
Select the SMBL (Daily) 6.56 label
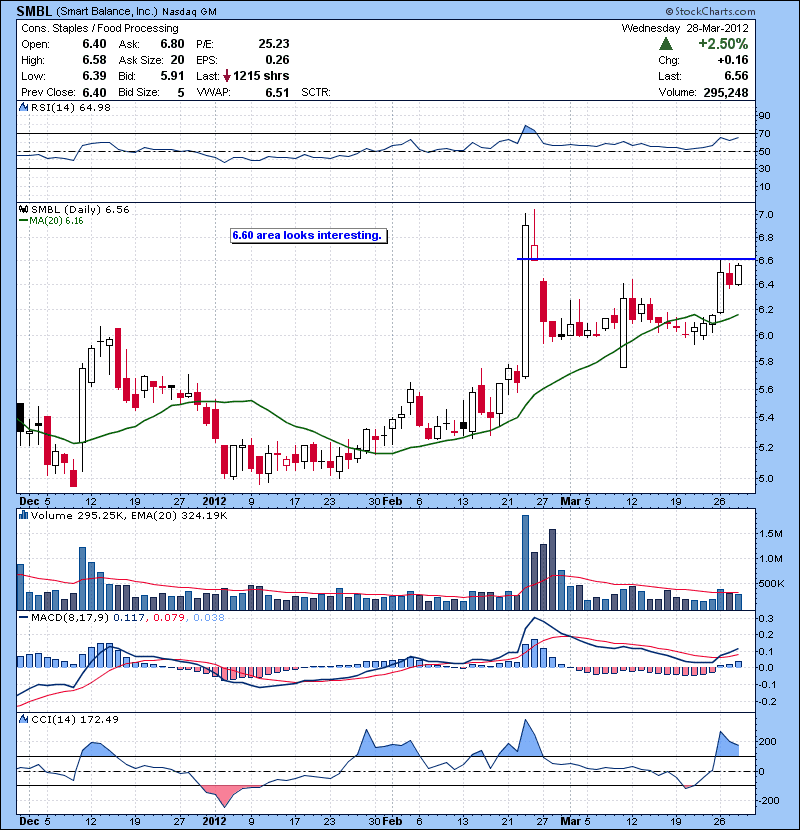pyautogui.click(x=80, y=209)
